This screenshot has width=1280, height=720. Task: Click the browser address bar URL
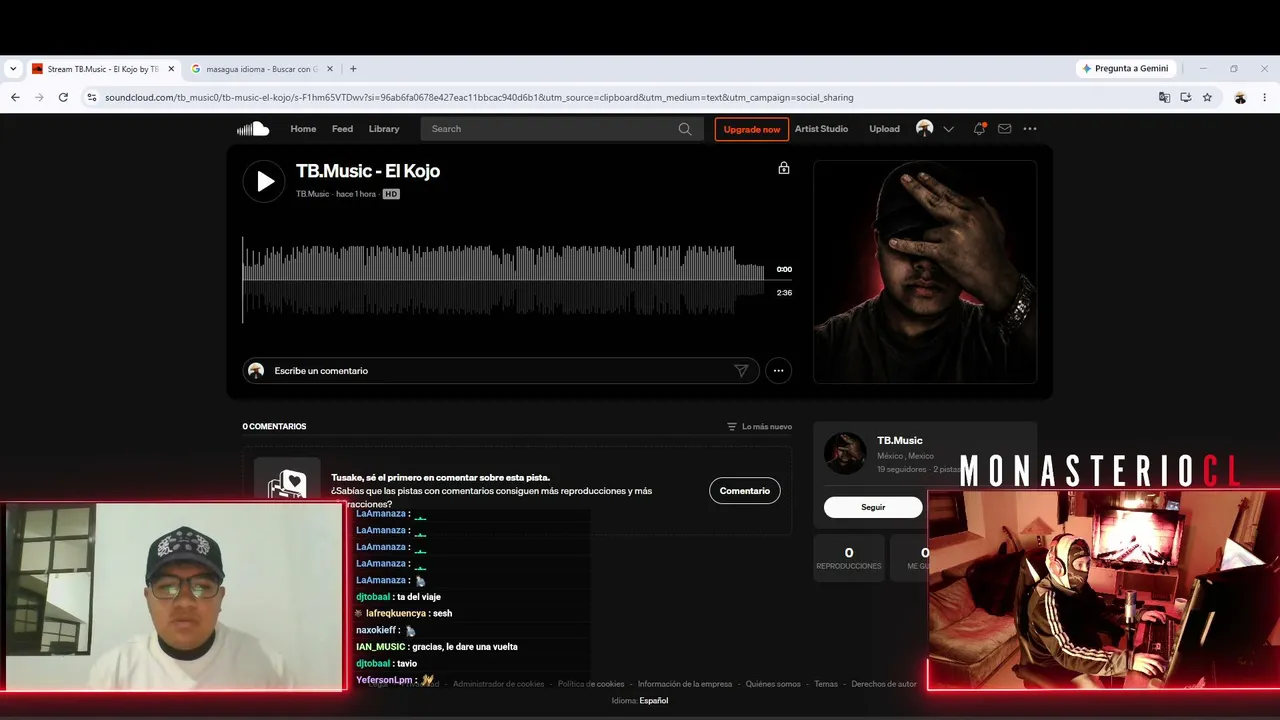click(480, 97)
